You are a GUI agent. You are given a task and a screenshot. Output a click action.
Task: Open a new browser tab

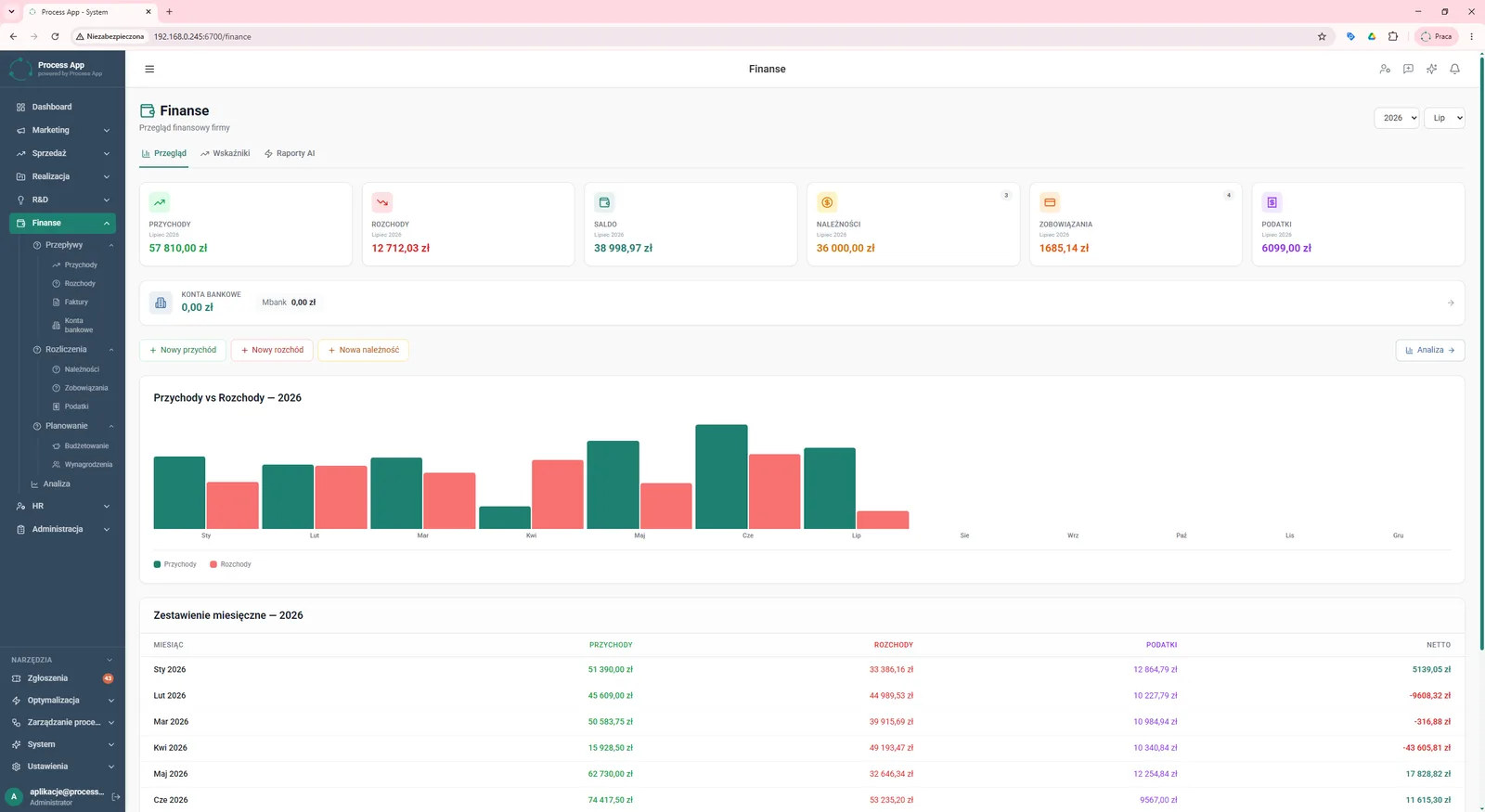(x=169, y=12)
